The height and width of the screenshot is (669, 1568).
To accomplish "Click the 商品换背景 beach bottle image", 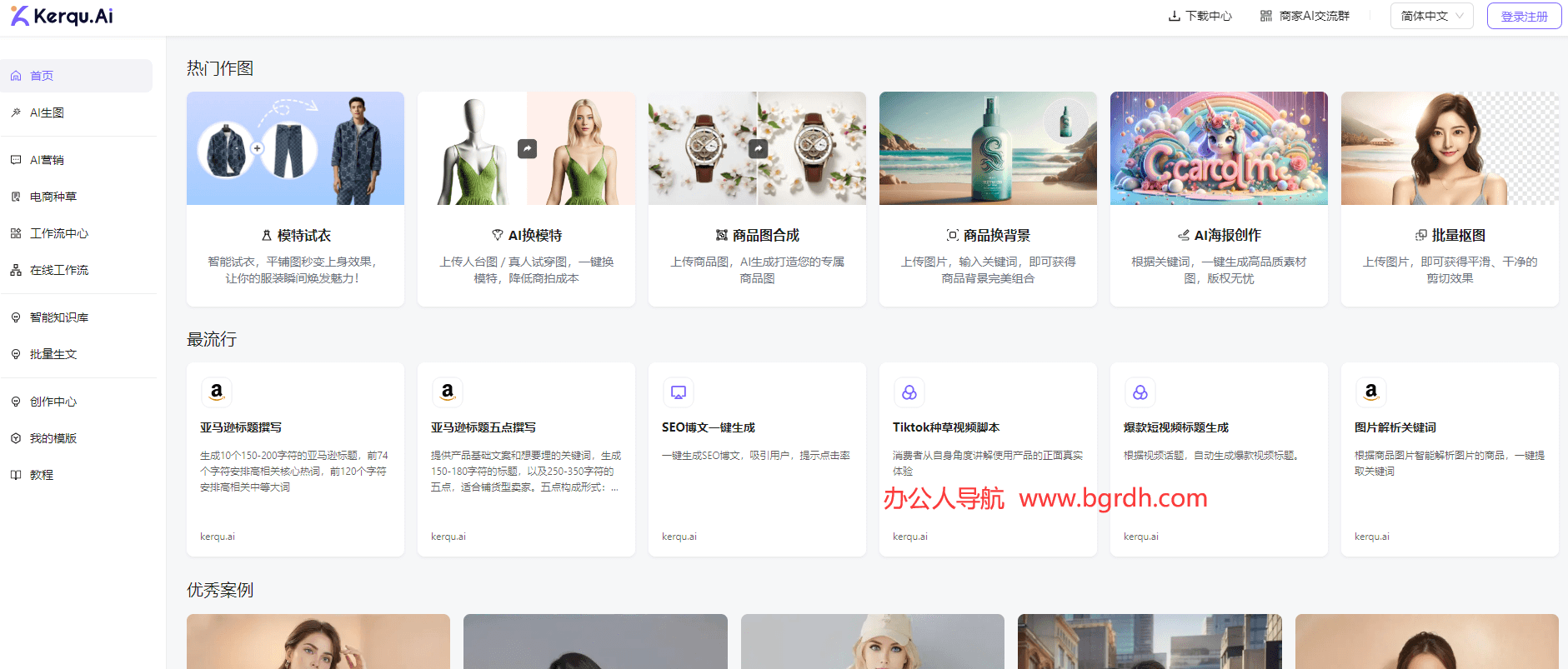I will [x=988, y=148].
